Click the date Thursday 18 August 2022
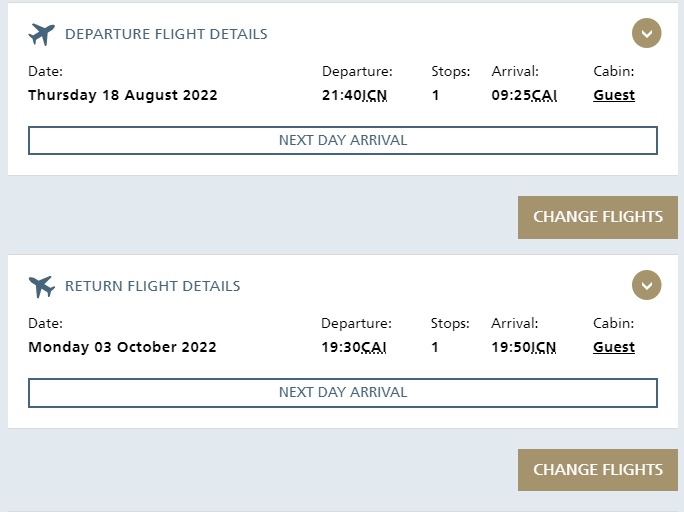684x512 pixels. pos(123,95)
